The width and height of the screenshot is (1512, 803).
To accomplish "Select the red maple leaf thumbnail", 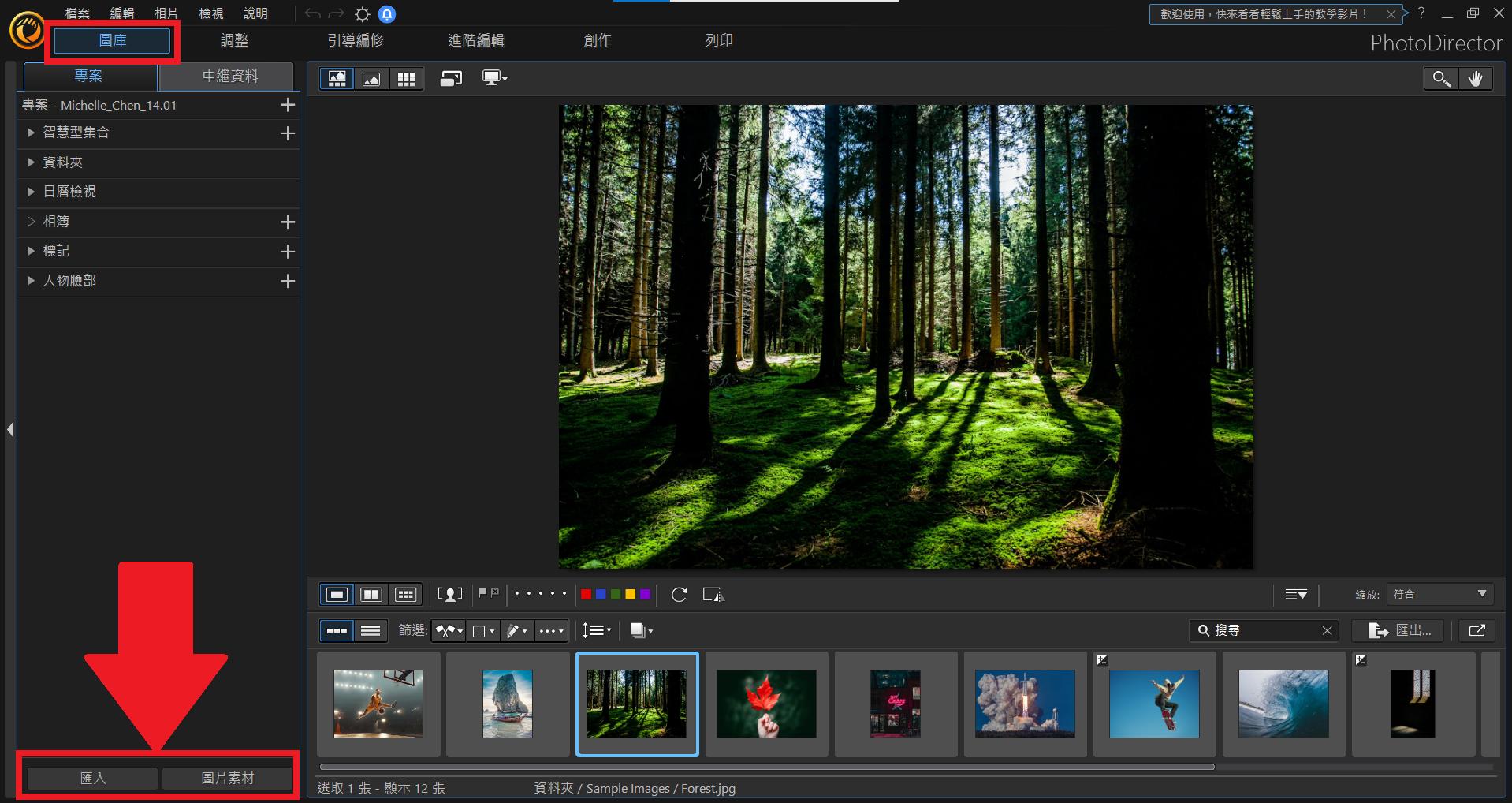I will click(x=766, y=704).
